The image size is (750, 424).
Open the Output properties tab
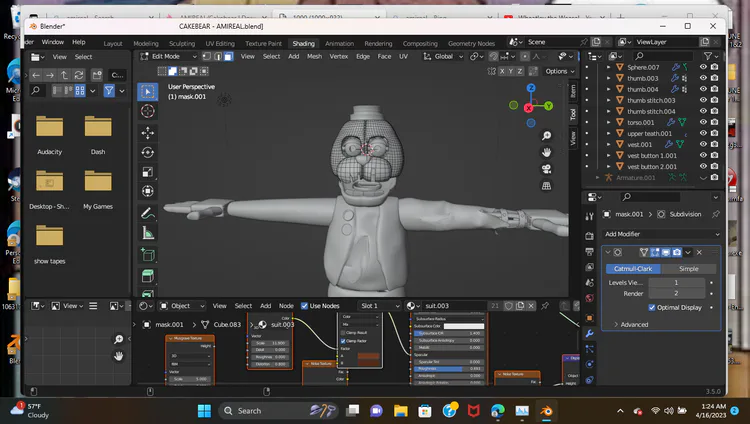click(589, 252)
